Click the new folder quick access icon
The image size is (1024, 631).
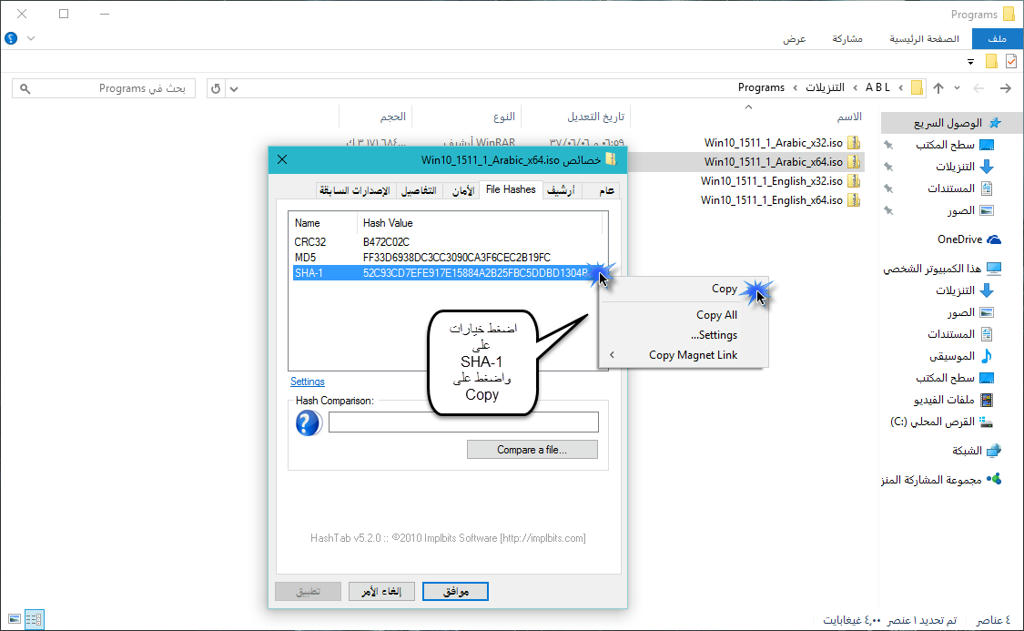click(x=991, y=61)
